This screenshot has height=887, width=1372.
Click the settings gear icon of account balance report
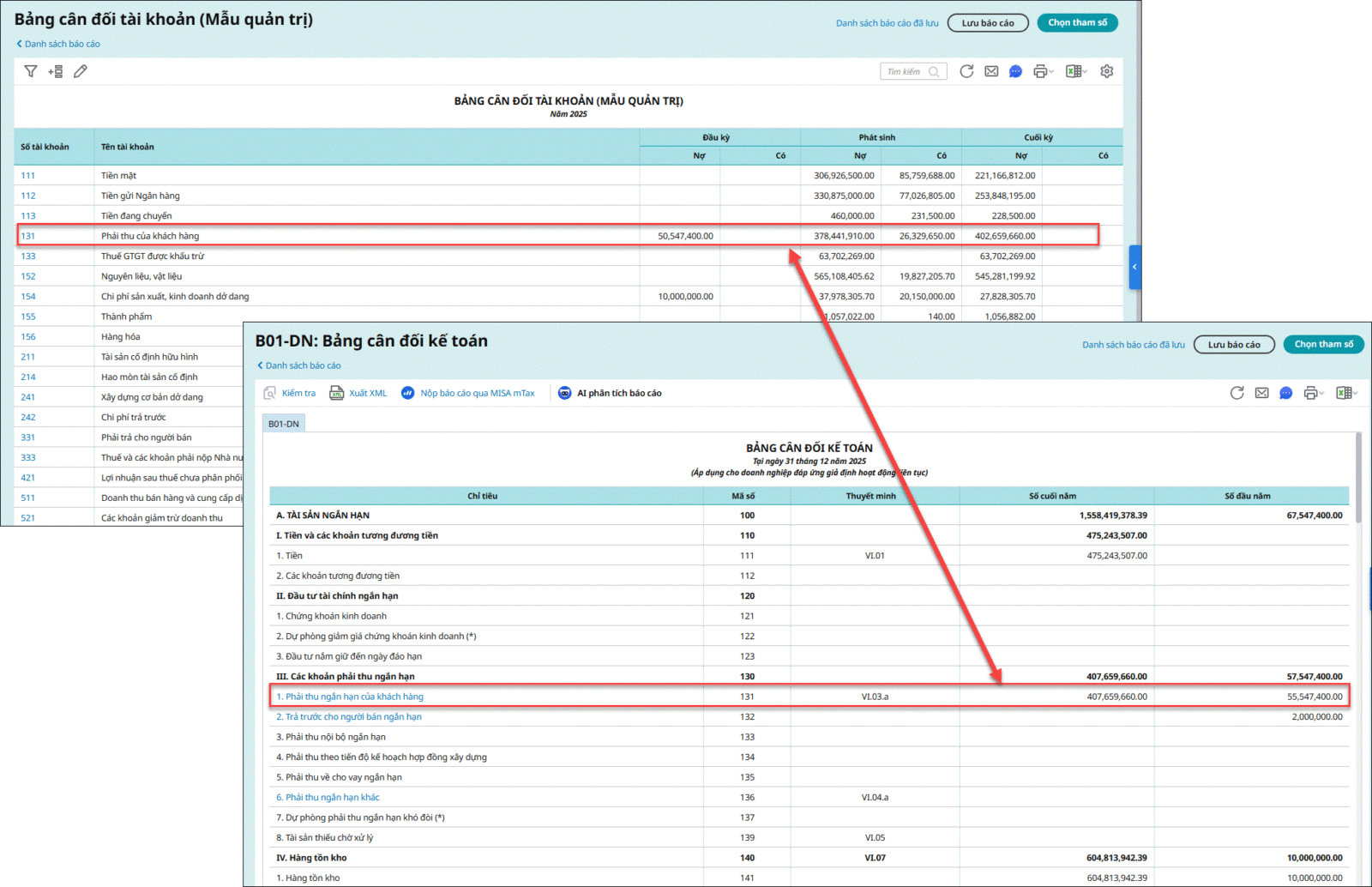pos(1106,71)
